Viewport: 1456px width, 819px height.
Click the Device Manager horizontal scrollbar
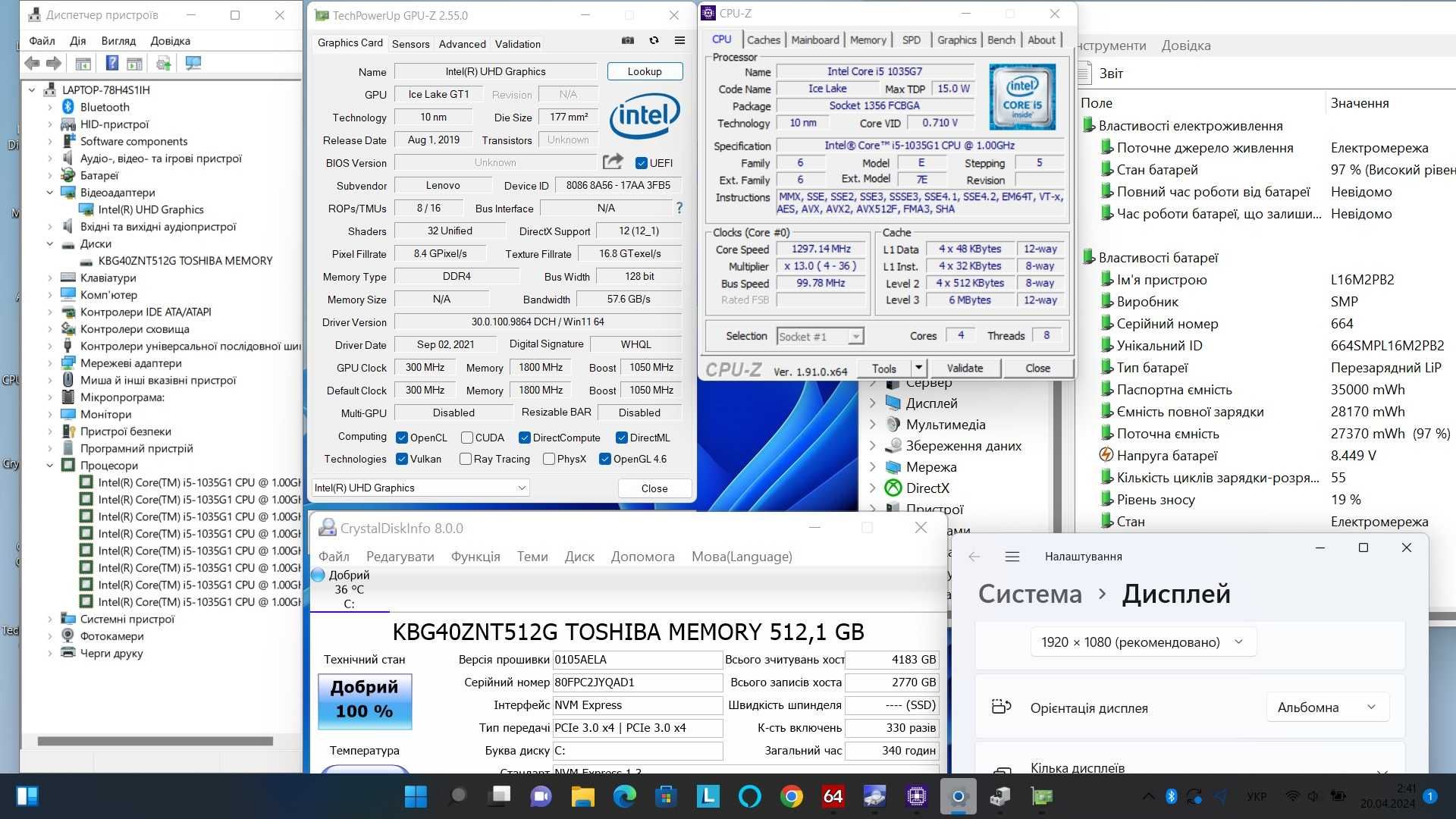pos(155,741)
